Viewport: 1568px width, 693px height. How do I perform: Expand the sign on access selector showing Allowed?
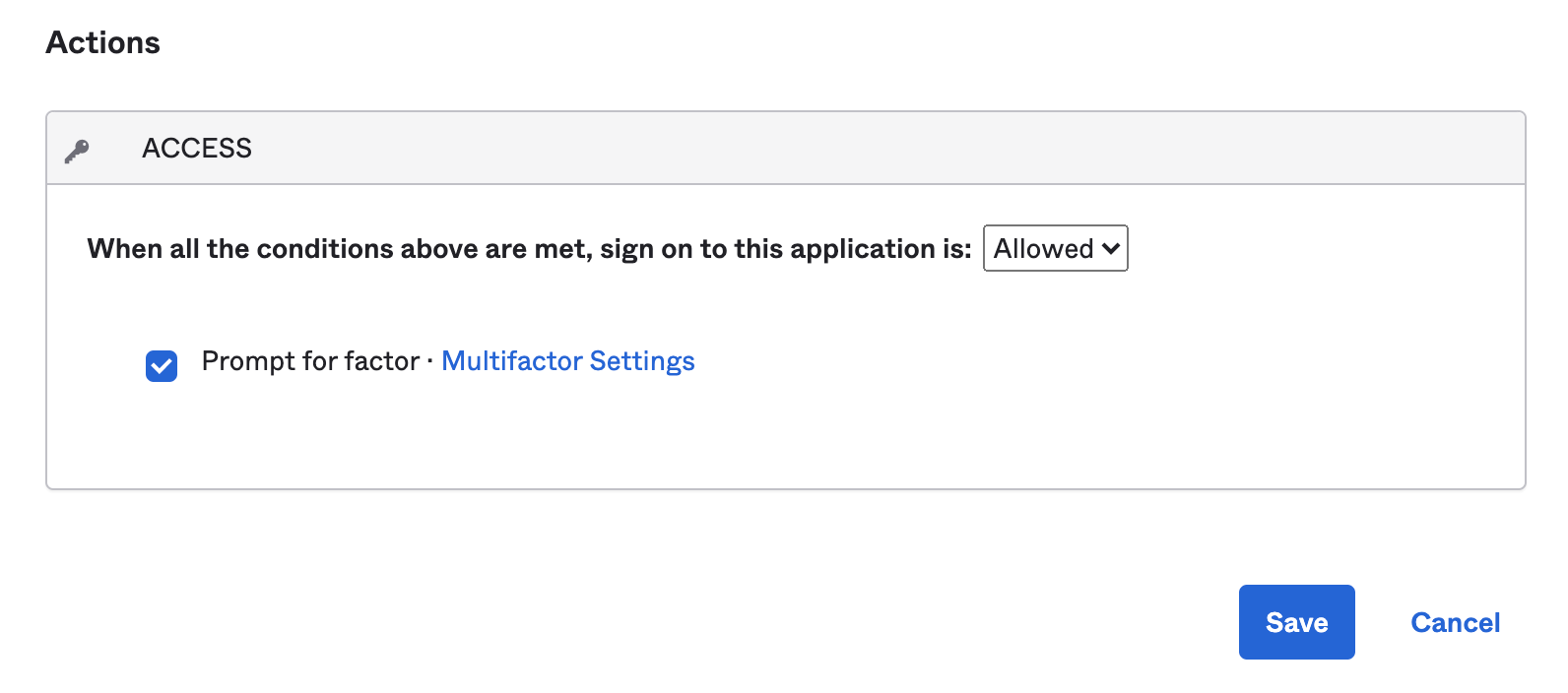click(x=1055, y=249)
